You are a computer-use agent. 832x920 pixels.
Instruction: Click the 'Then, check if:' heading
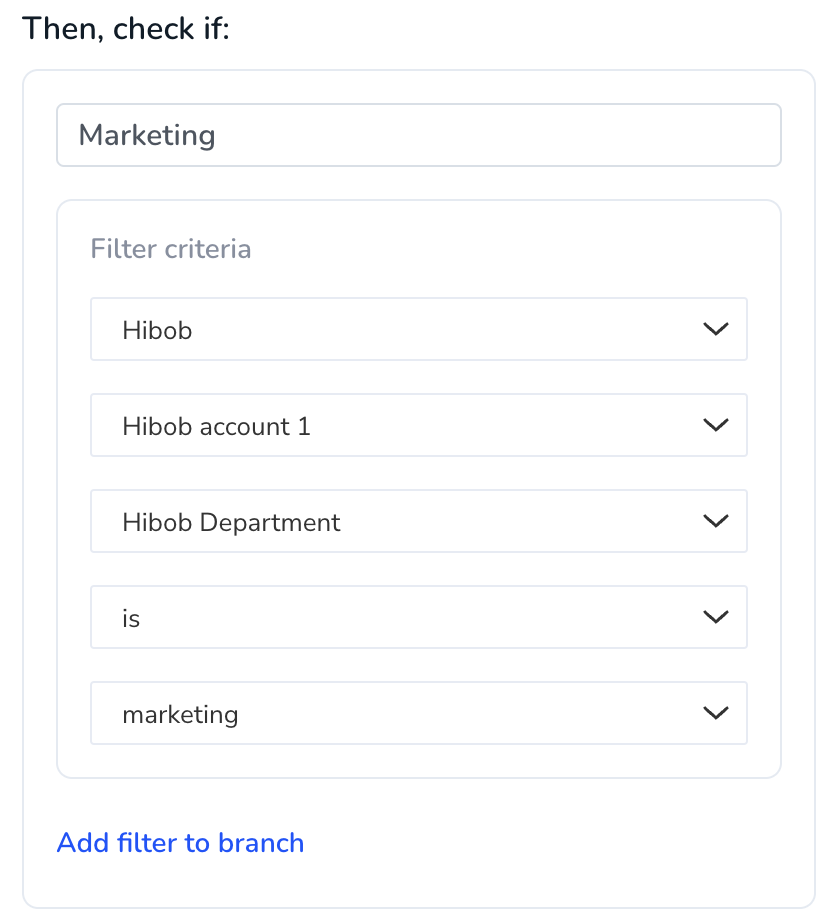tap(126, 29)
